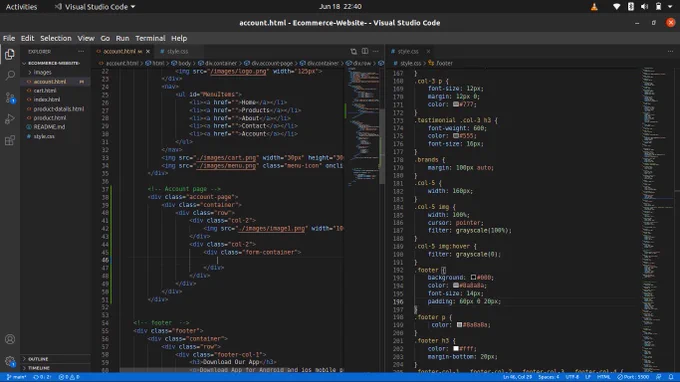This screenshot has width=680, height=382.
Task: Open the View menu
Action: tap(86, 38)
